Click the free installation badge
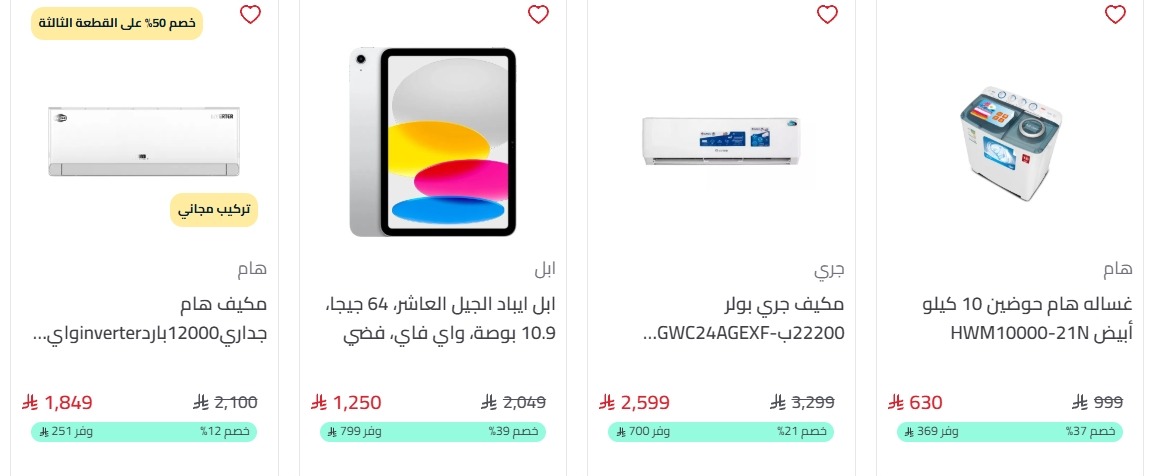 click(x=214, y=210)
